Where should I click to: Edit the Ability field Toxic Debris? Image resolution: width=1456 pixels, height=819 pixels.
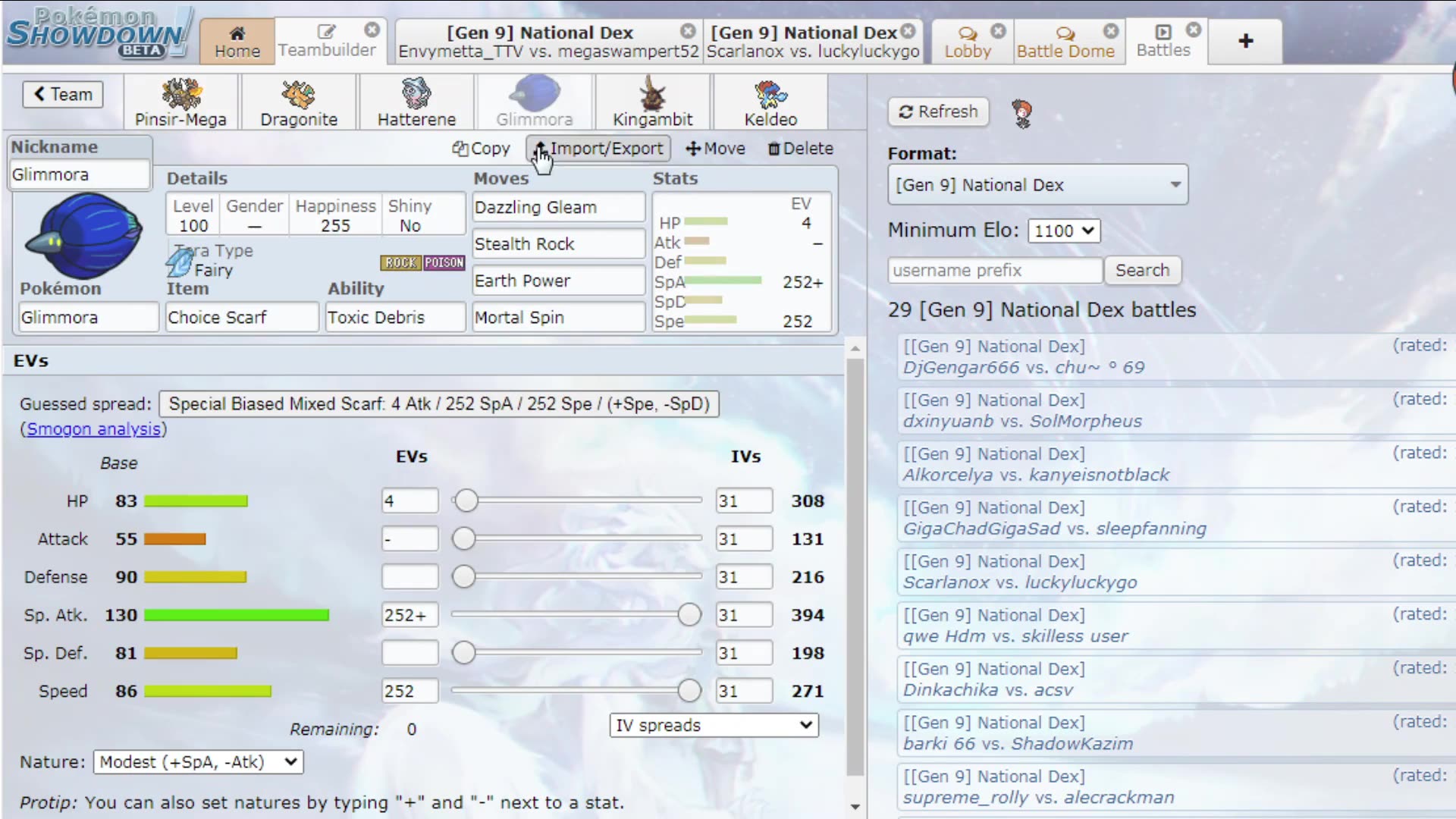pyautogui.click(x=395, y=317)
